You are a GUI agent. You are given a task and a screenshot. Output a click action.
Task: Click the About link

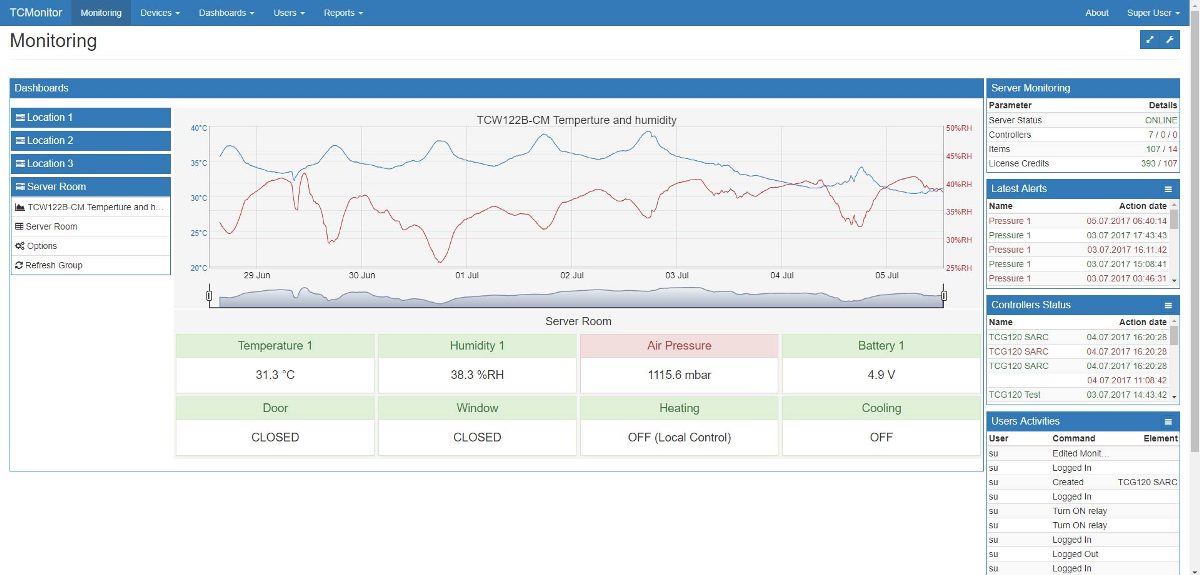(x=1097, y=13)
